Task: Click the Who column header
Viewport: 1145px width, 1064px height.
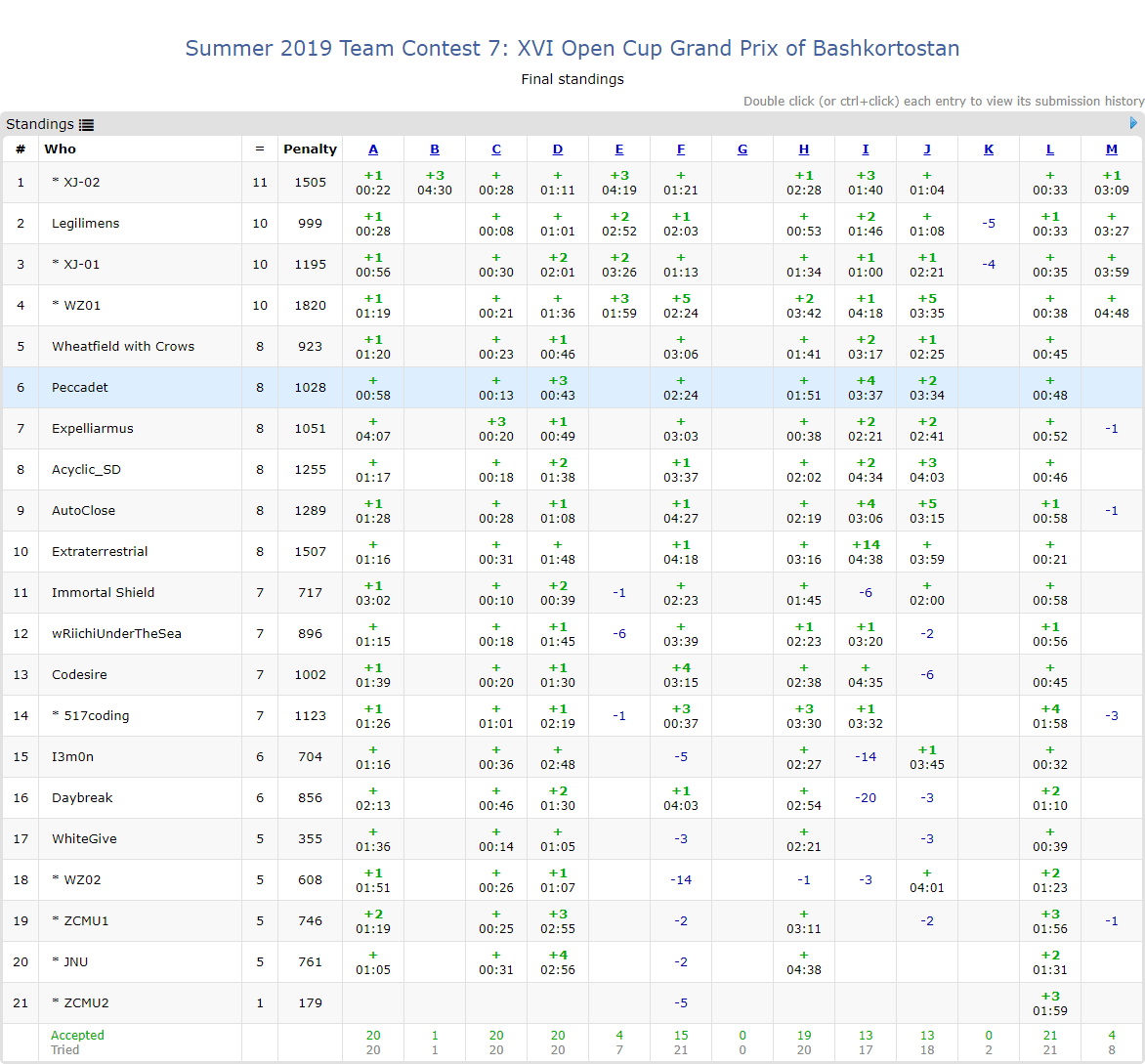Action: [60, 149]
